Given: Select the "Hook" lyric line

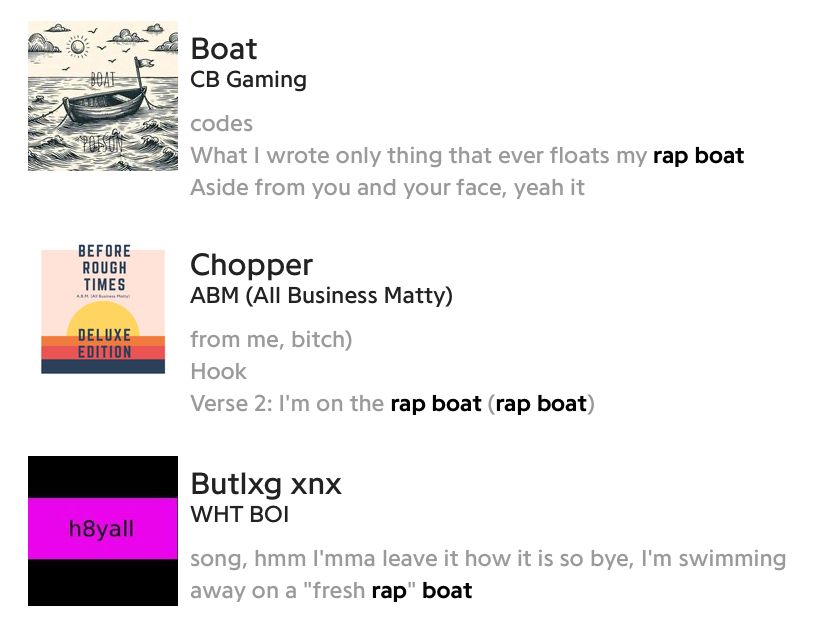Looking at the screenshot, I should [218, 372].
